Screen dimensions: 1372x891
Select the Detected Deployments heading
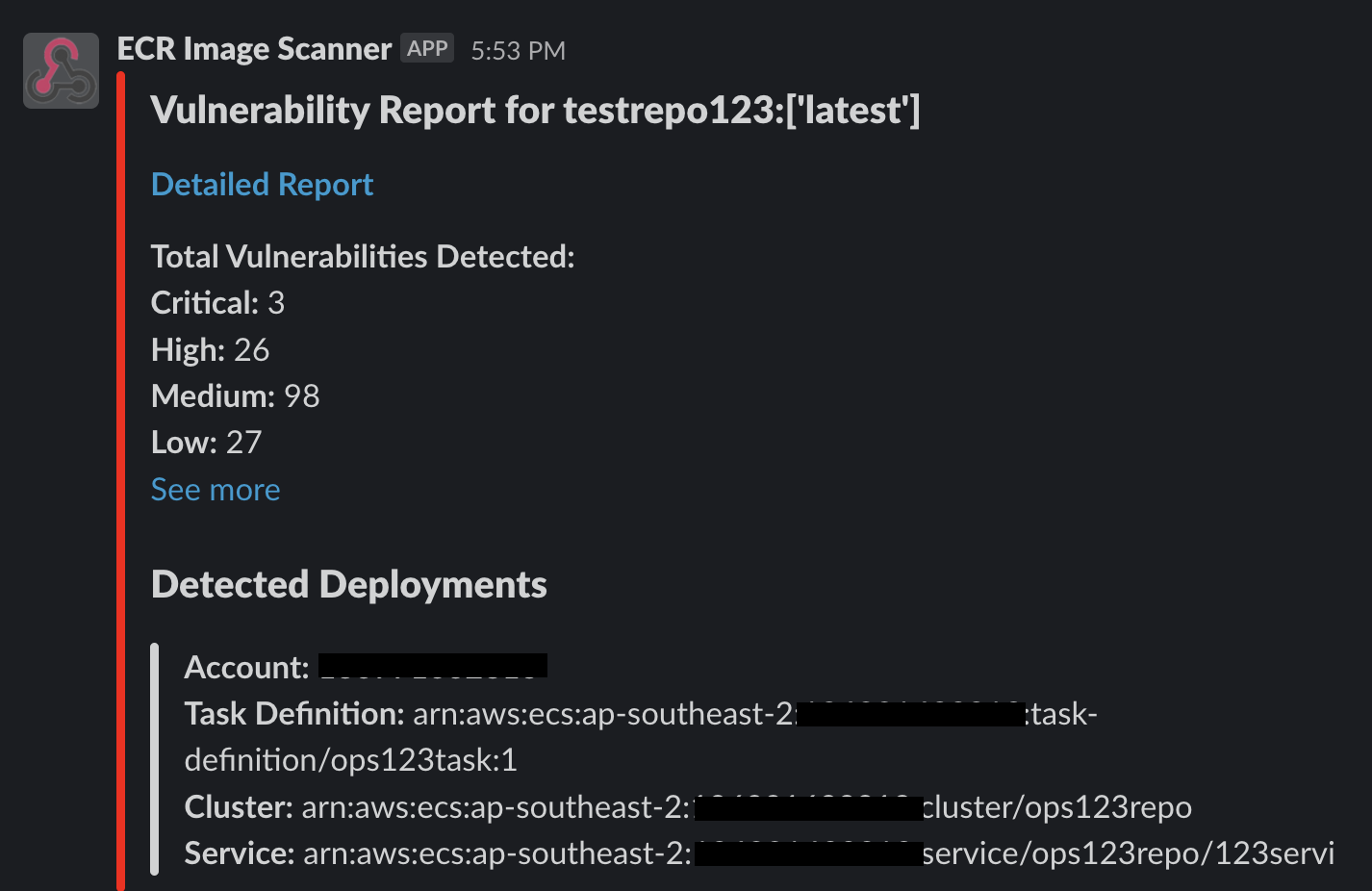pos(348,585)
